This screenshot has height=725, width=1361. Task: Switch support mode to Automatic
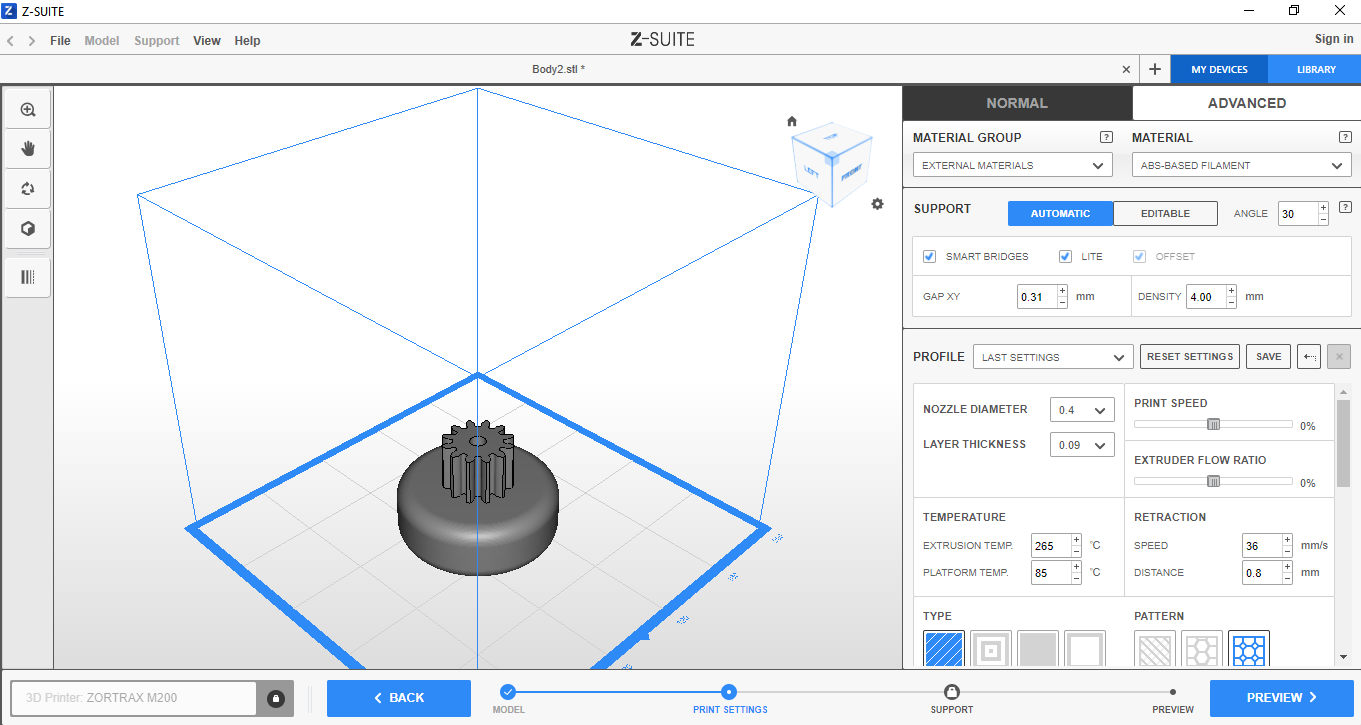[x=1060, y=213]
